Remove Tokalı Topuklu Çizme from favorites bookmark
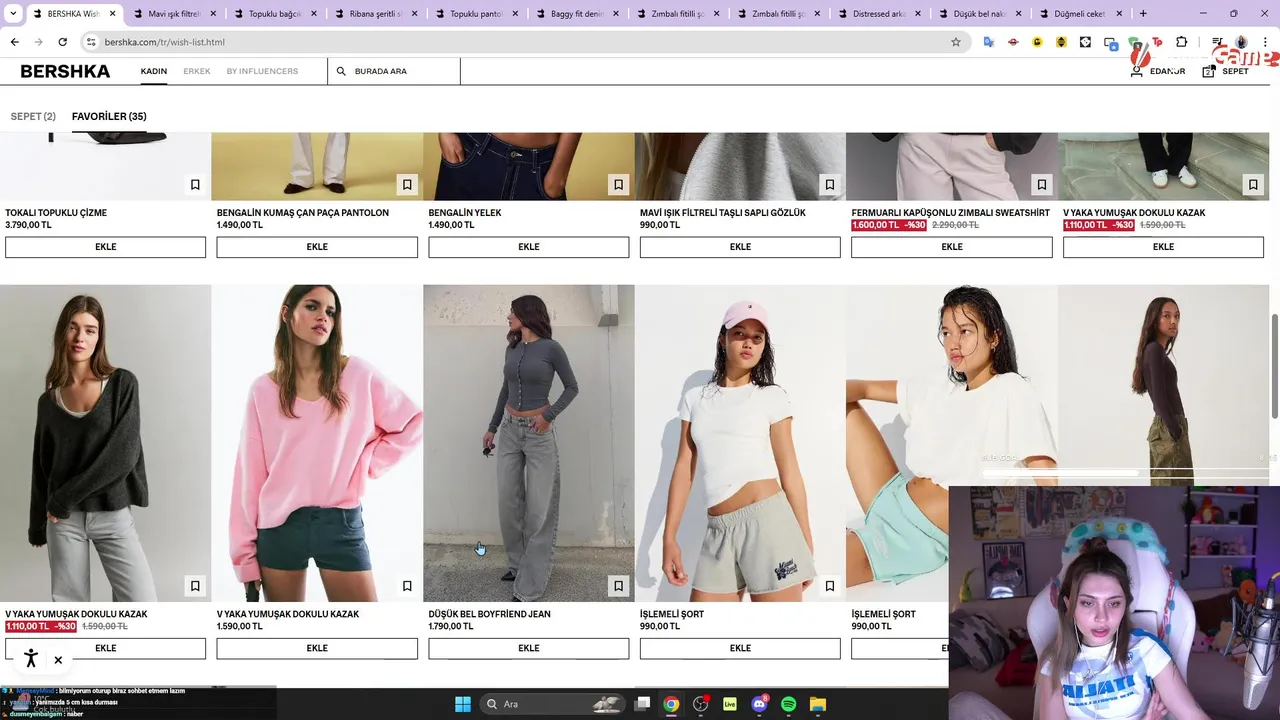 [x=195, y=184]
